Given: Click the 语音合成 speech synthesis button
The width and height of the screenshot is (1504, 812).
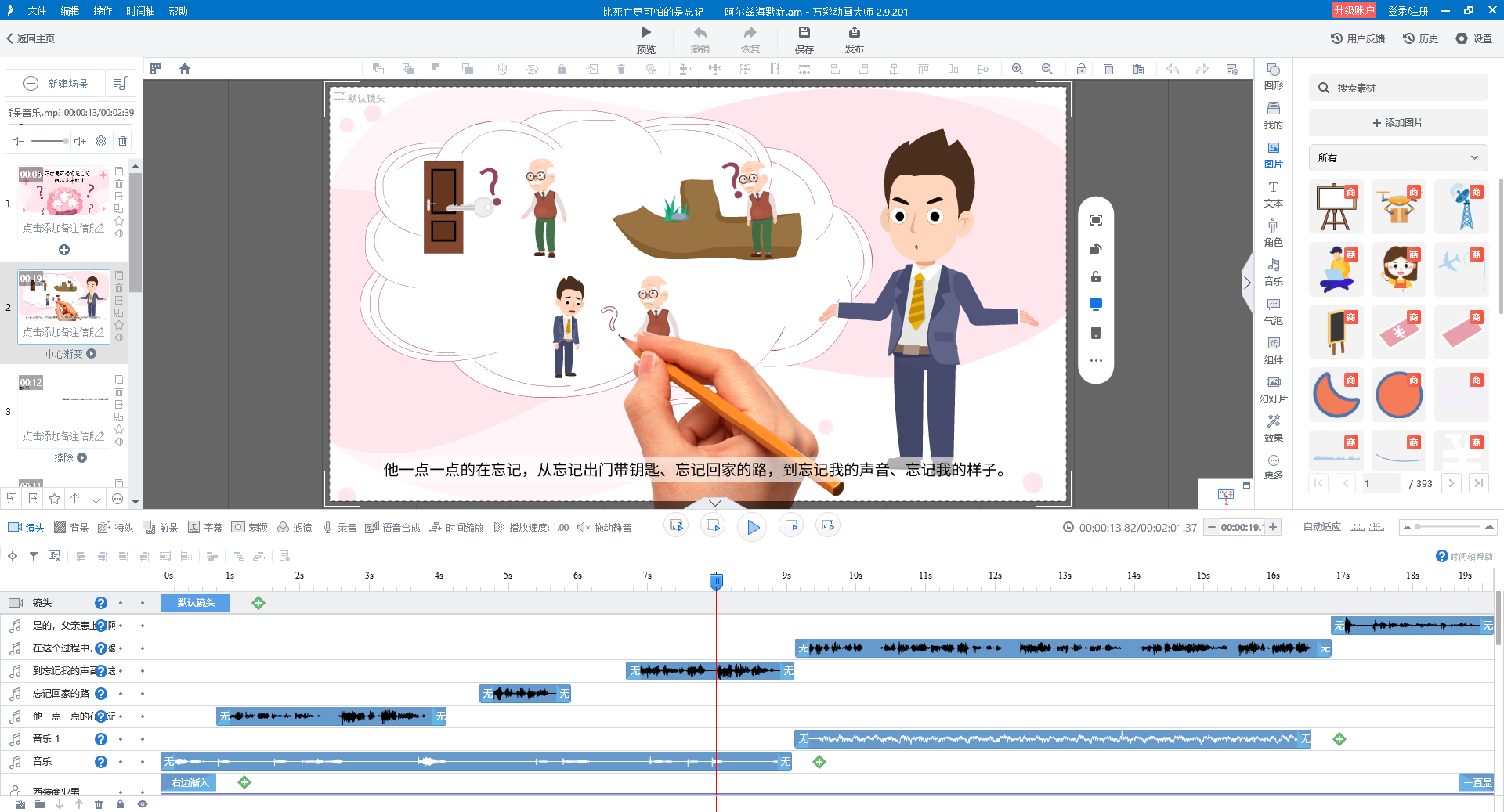Looking at the screenshot, I should point(392,528).
